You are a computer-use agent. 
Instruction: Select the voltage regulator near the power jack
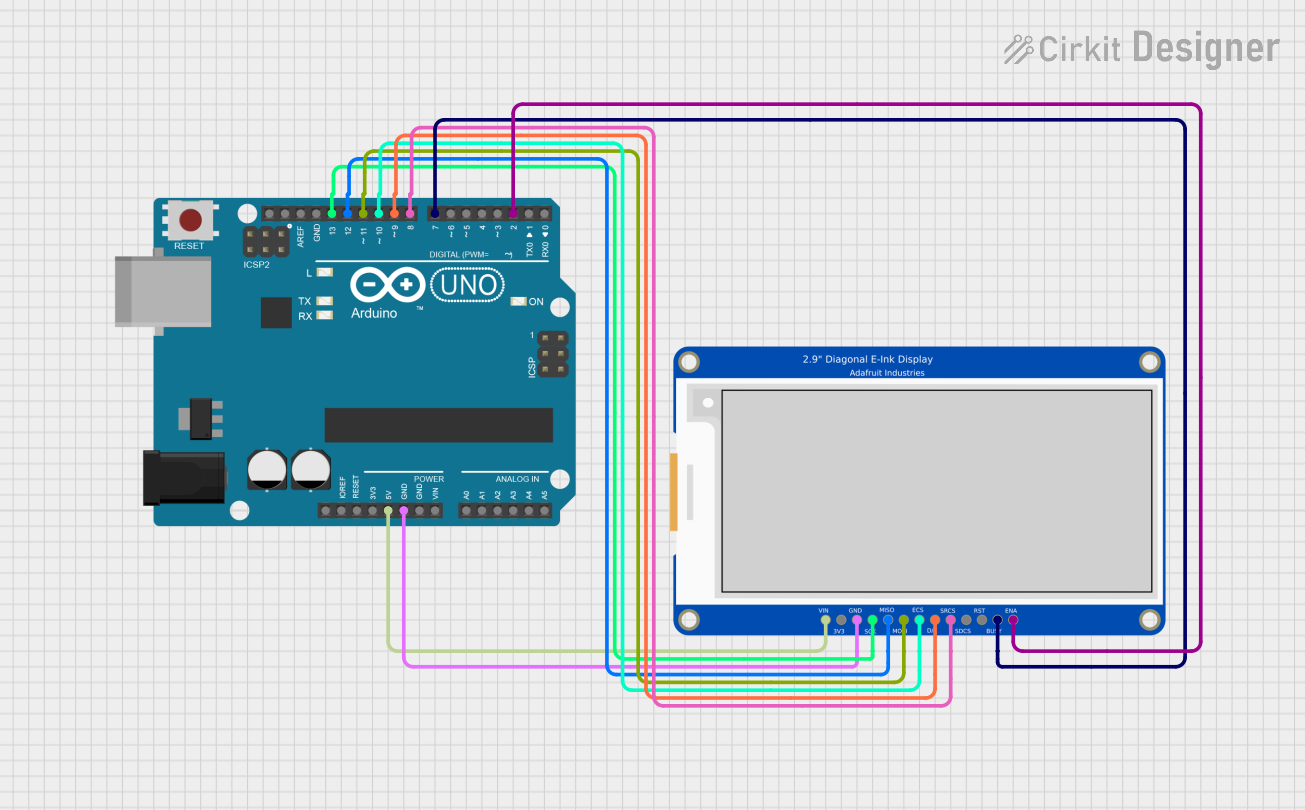point(200,416)
